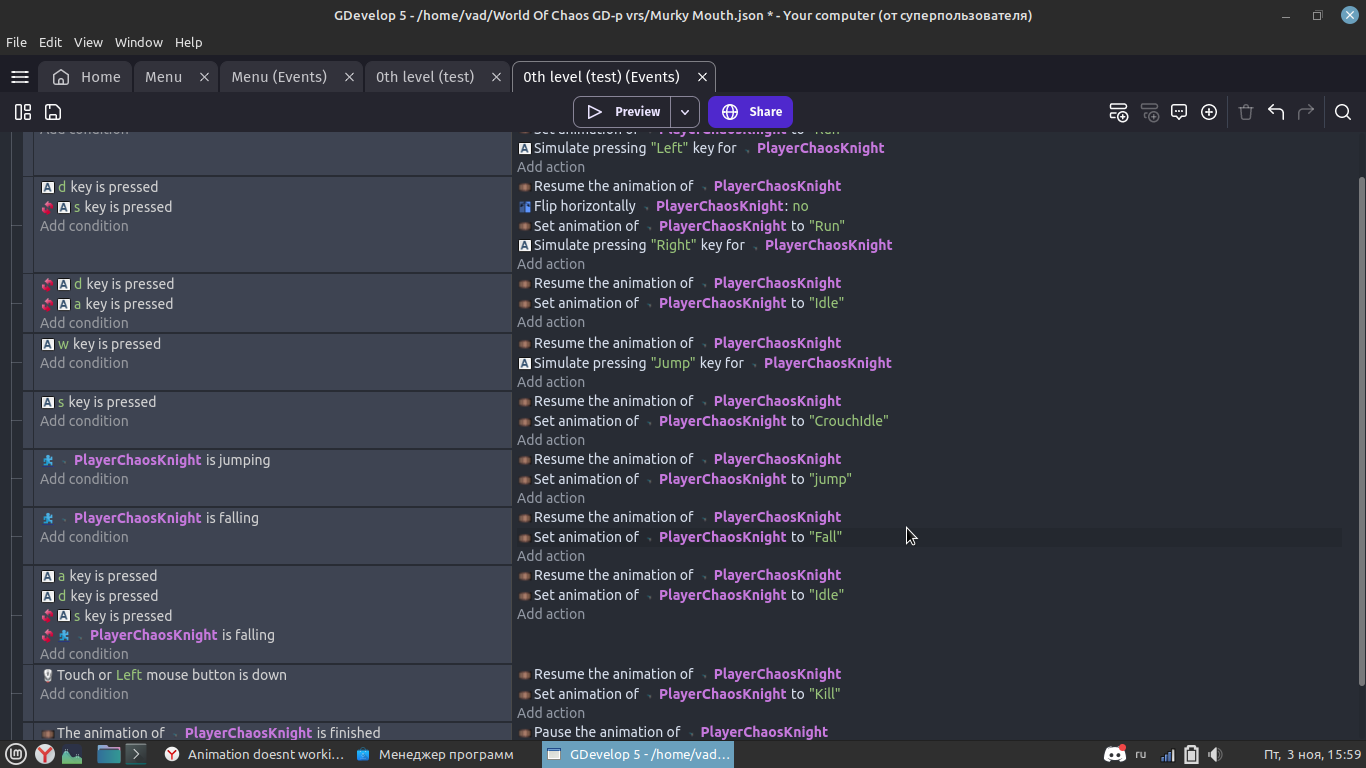Viewport: 1366px width, 768px height.
Task: Open the search in events magnifier
Action: click(x=1343, y=112)
